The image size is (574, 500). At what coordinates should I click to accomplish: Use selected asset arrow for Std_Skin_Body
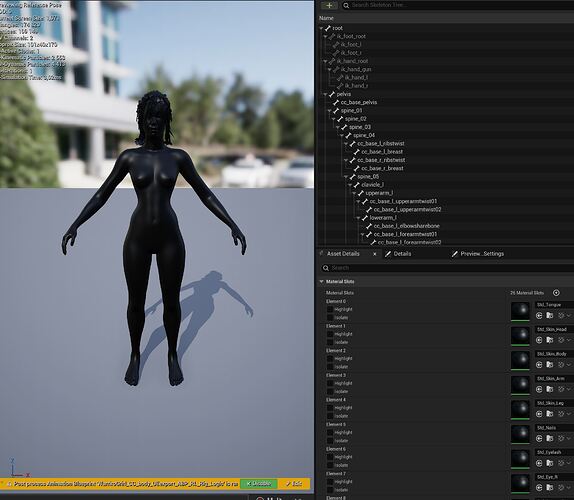(539, 365)
